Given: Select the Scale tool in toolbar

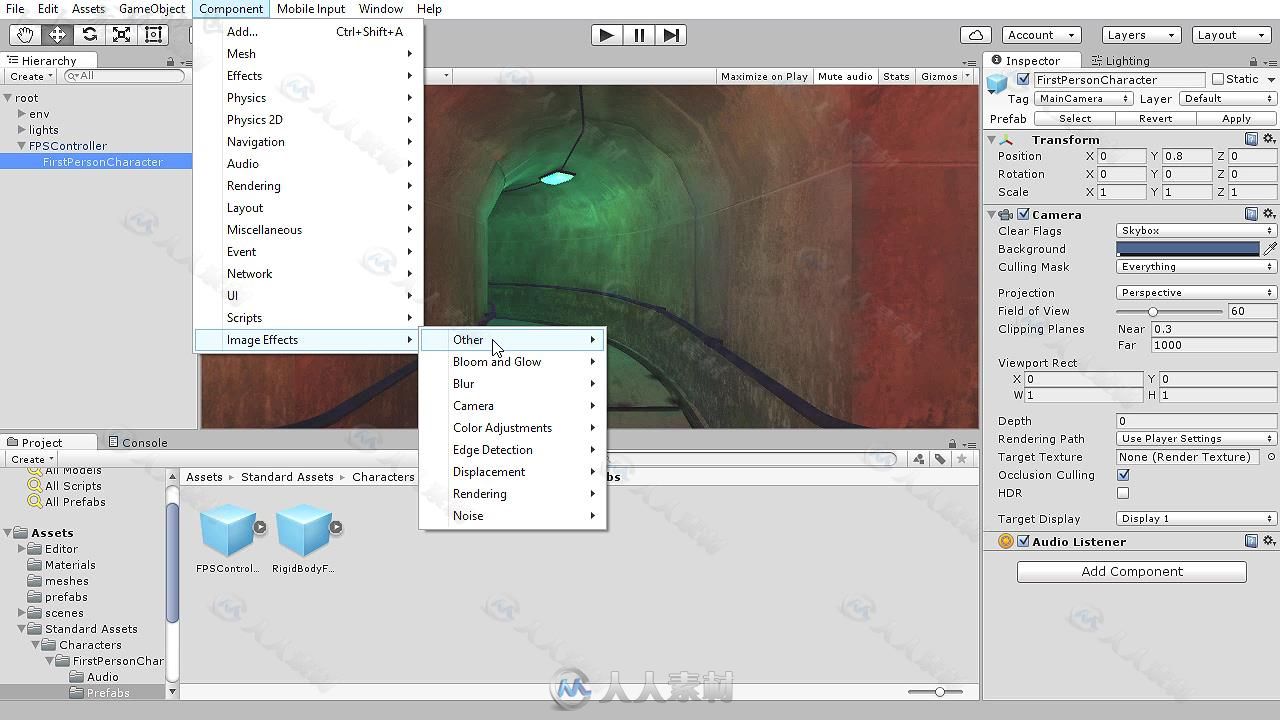Looking at the screenshot, I should (x=121, y=34).
